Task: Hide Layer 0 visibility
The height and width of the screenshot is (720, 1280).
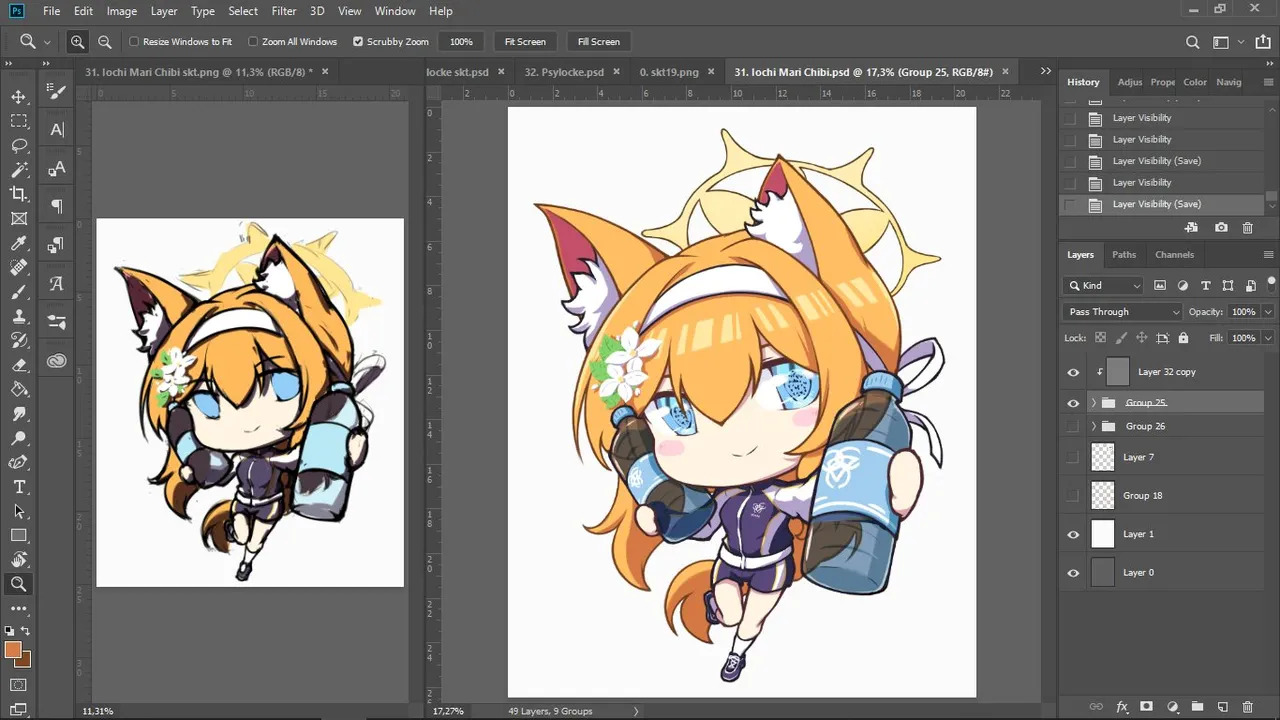Action: pos(1073,573)
